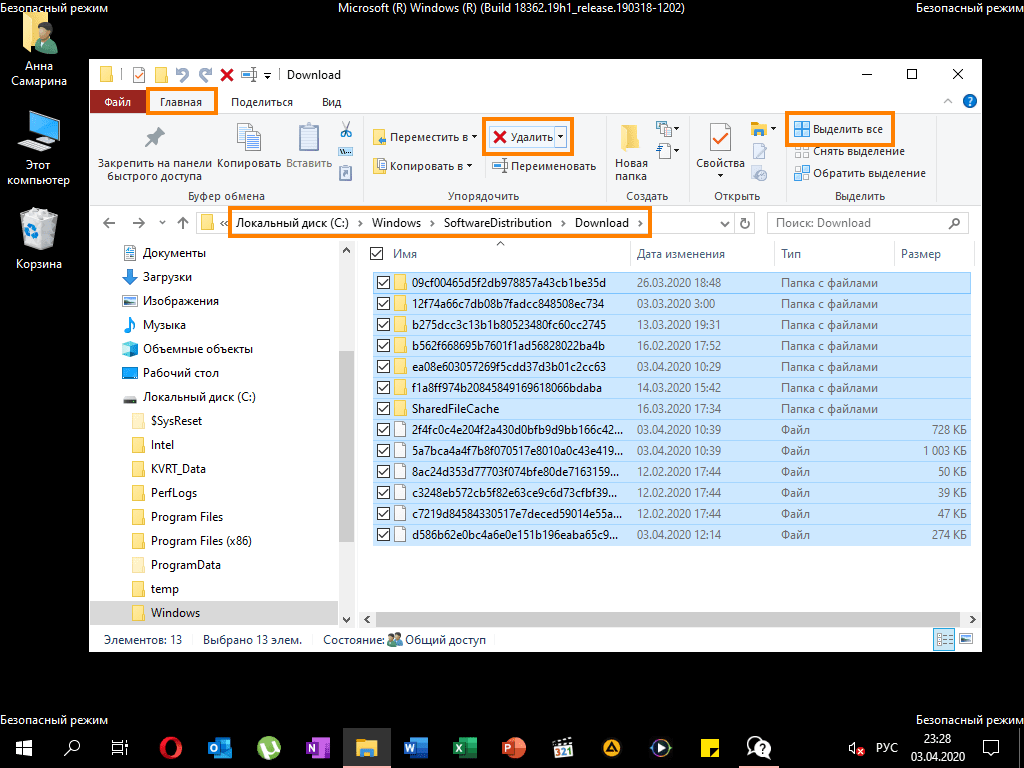This screenshot has height=768, width=1024.
Task: Switch to details view layout icon
Action: [944, 639]
